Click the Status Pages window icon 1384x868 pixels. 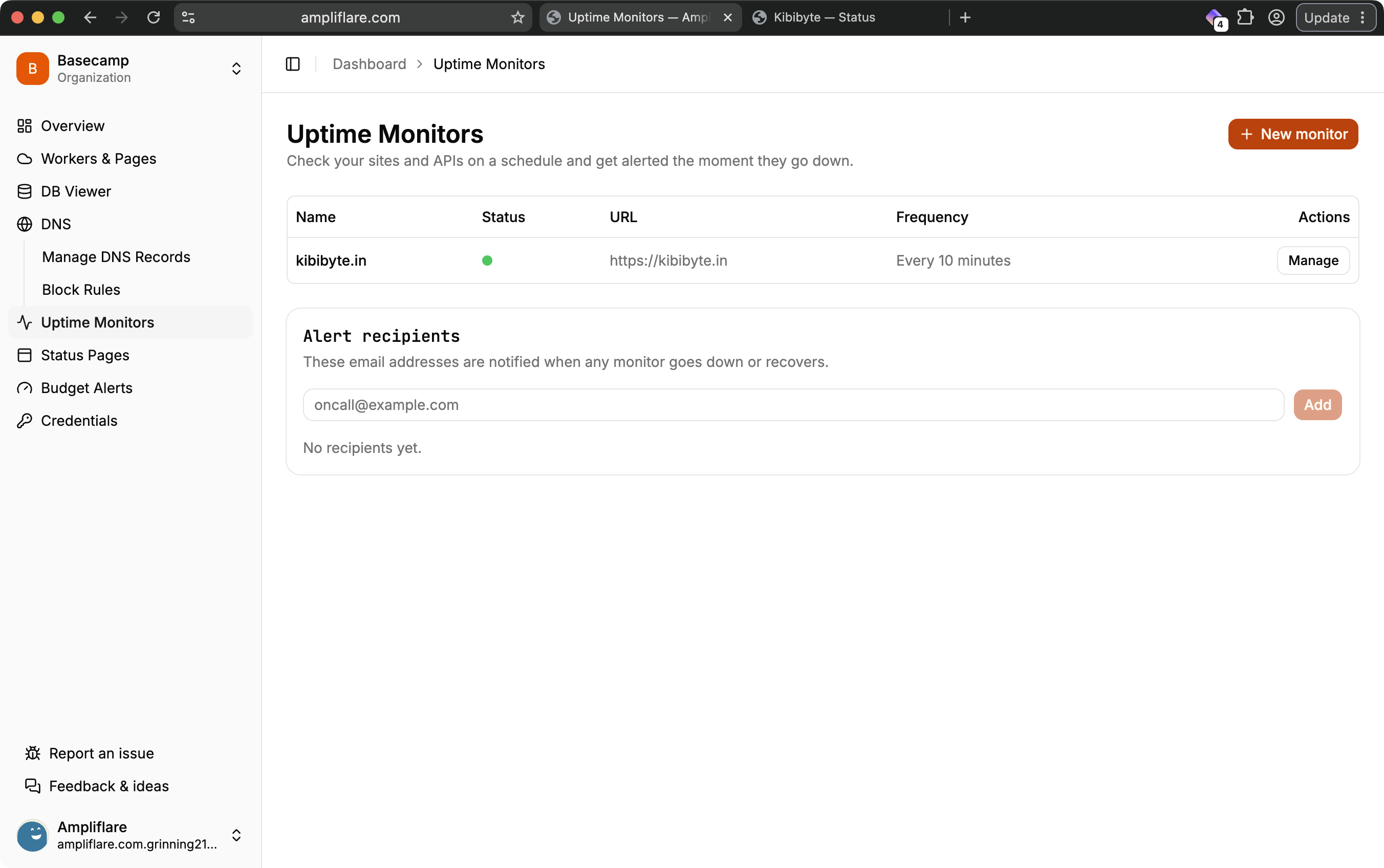click(24, 355)
